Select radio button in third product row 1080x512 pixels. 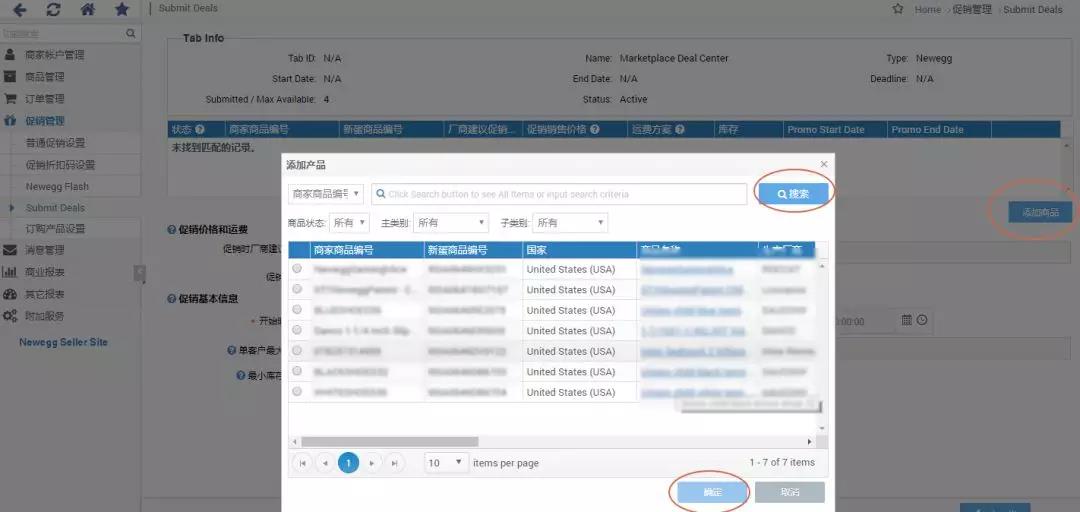[x=297, y=309]
